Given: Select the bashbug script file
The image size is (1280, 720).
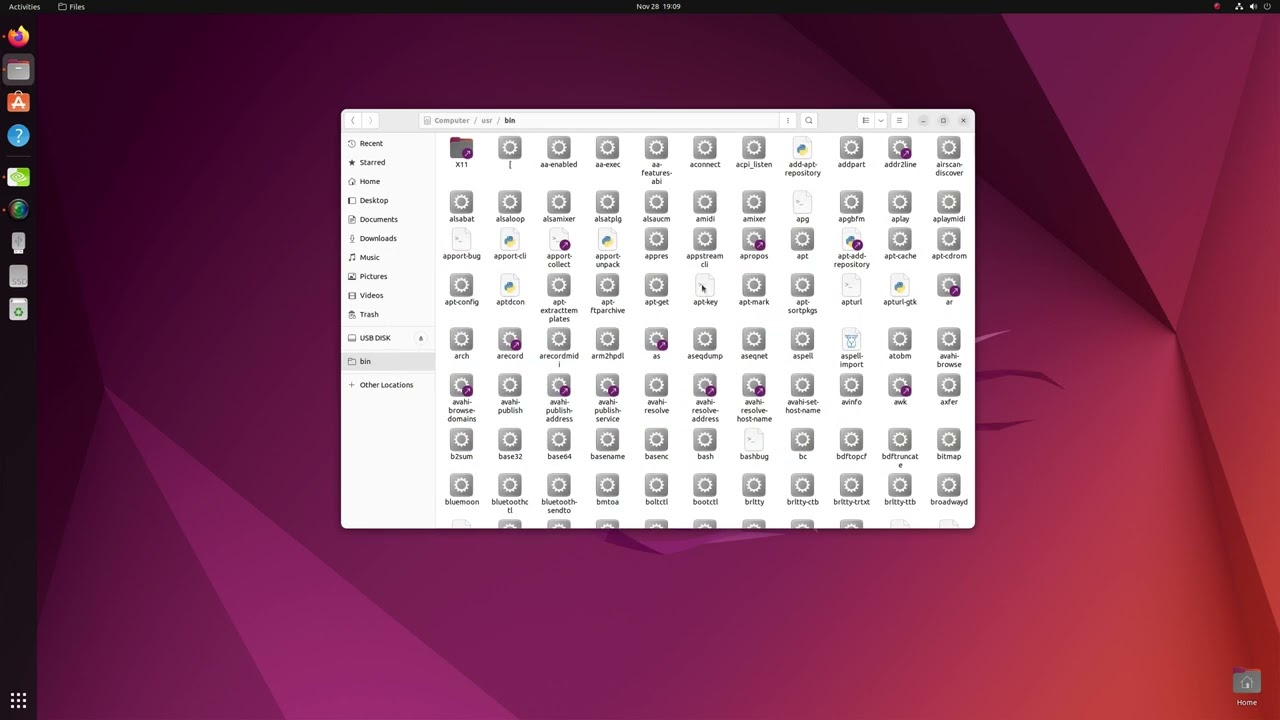Looking at the screenshot, I should click(754, 444).
